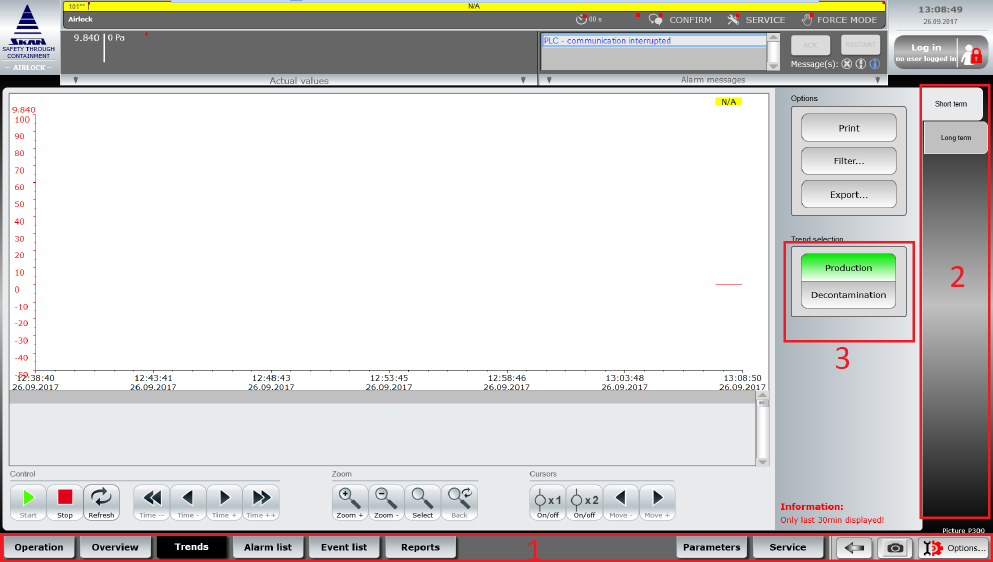Image resolution: width=993 pixels, height=562 pixels.
Task: Open the Alarm list page
Action: click(268, 547)
